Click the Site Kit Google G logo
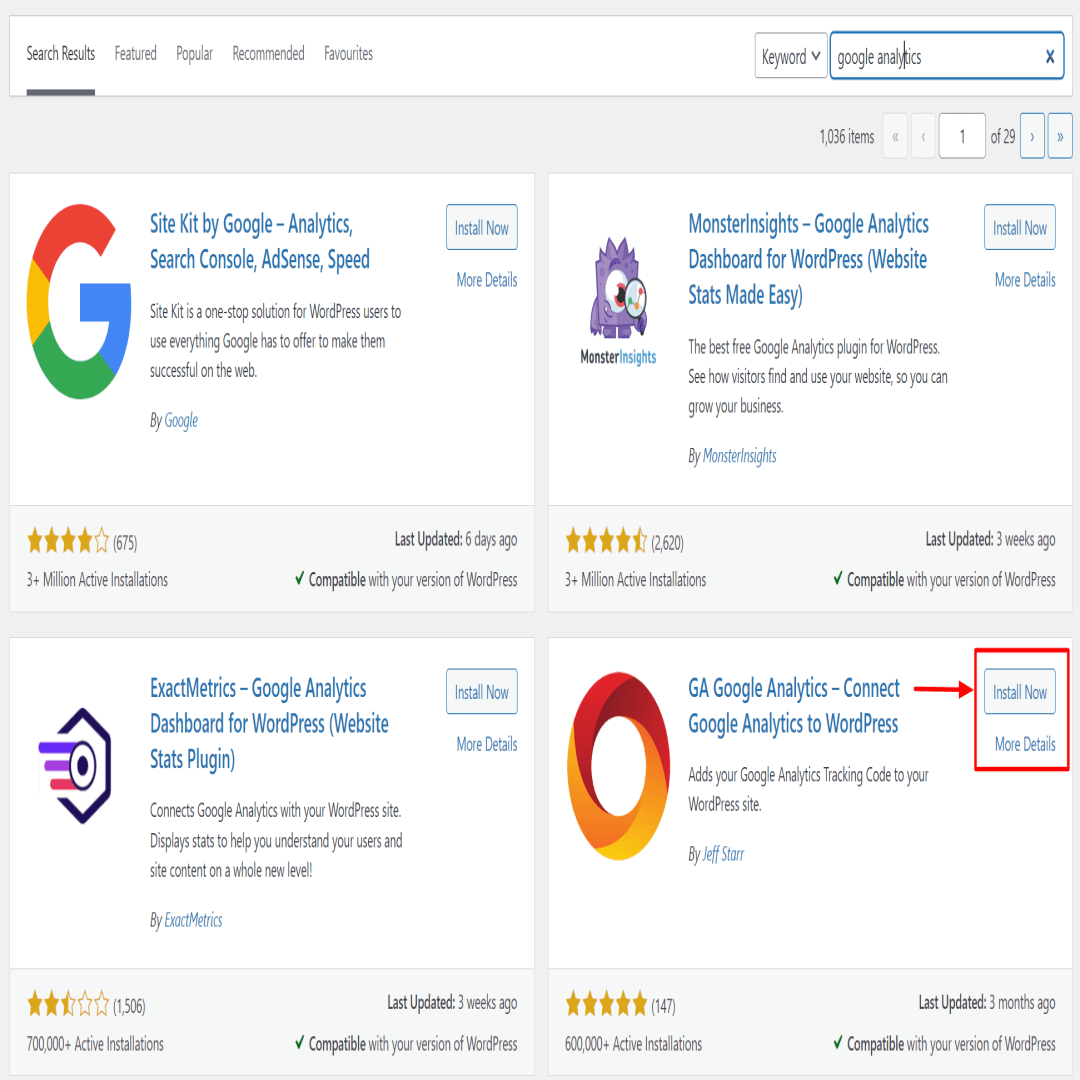Image resolution: width=1080 pixels, height=1080 pixels. click(79, 302)
